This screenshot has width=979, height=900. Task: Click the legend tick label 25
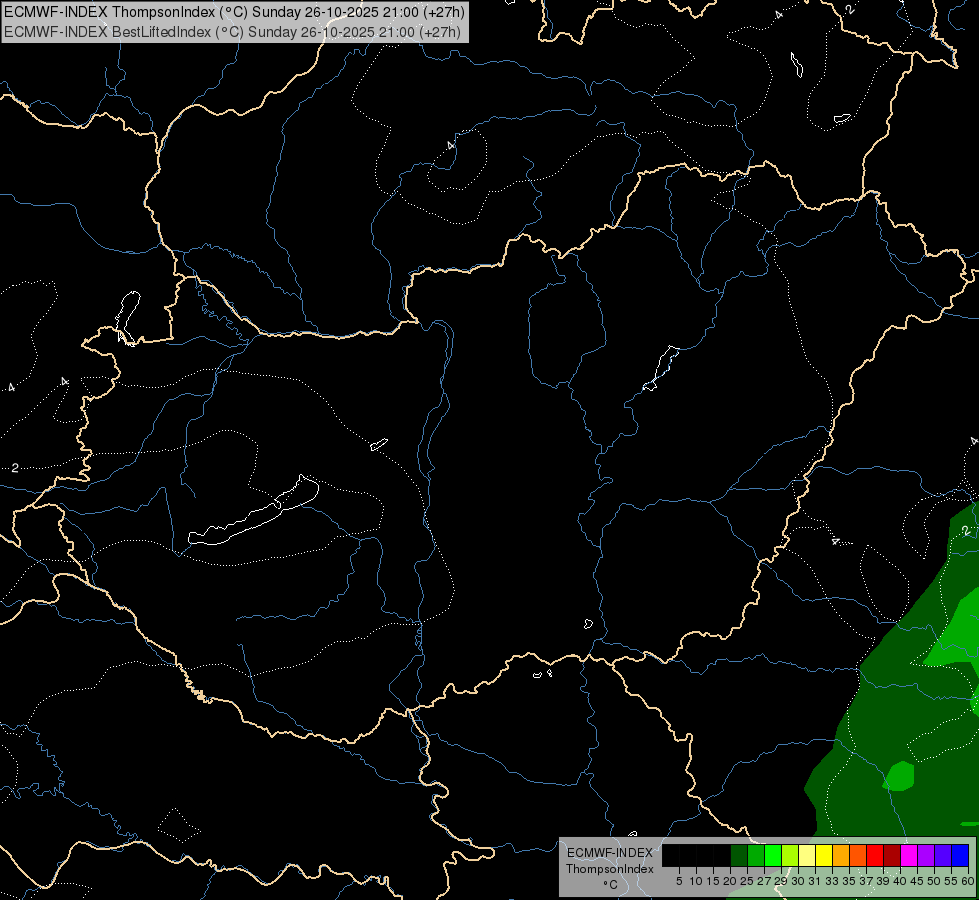747,881
